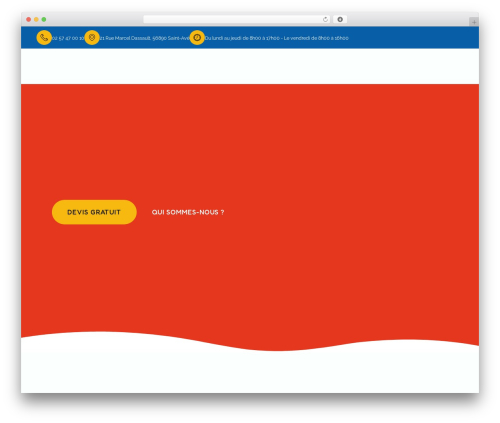This screenshot has height=423, width=500.
Task: Close the window with the red button
Action: click(x=29, y=19)
